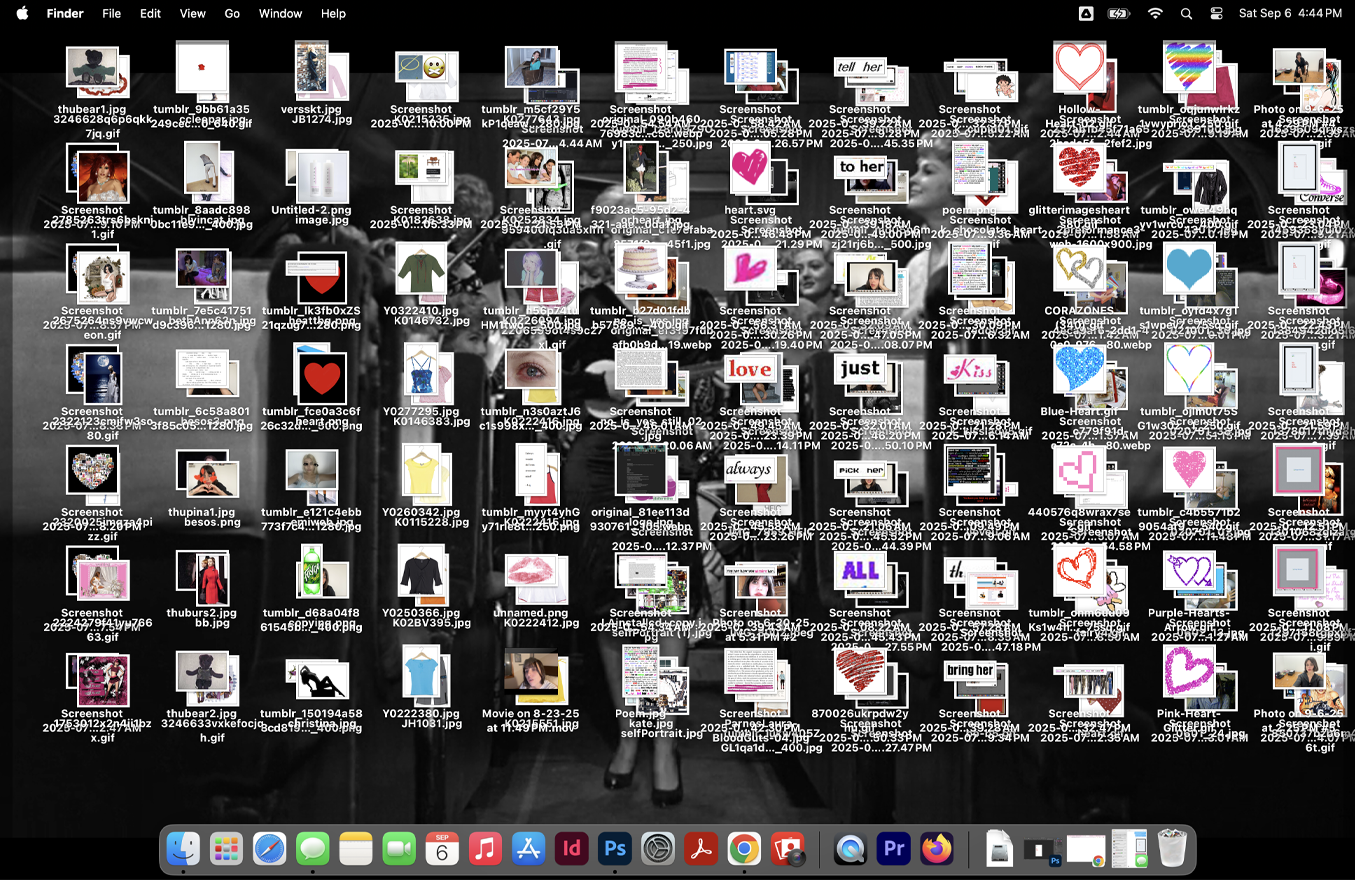Image resolution: width=1355 pixels, height=880 pixels.
Task: Launch Adobe InDesign from the dock
Action: [572, 850]
